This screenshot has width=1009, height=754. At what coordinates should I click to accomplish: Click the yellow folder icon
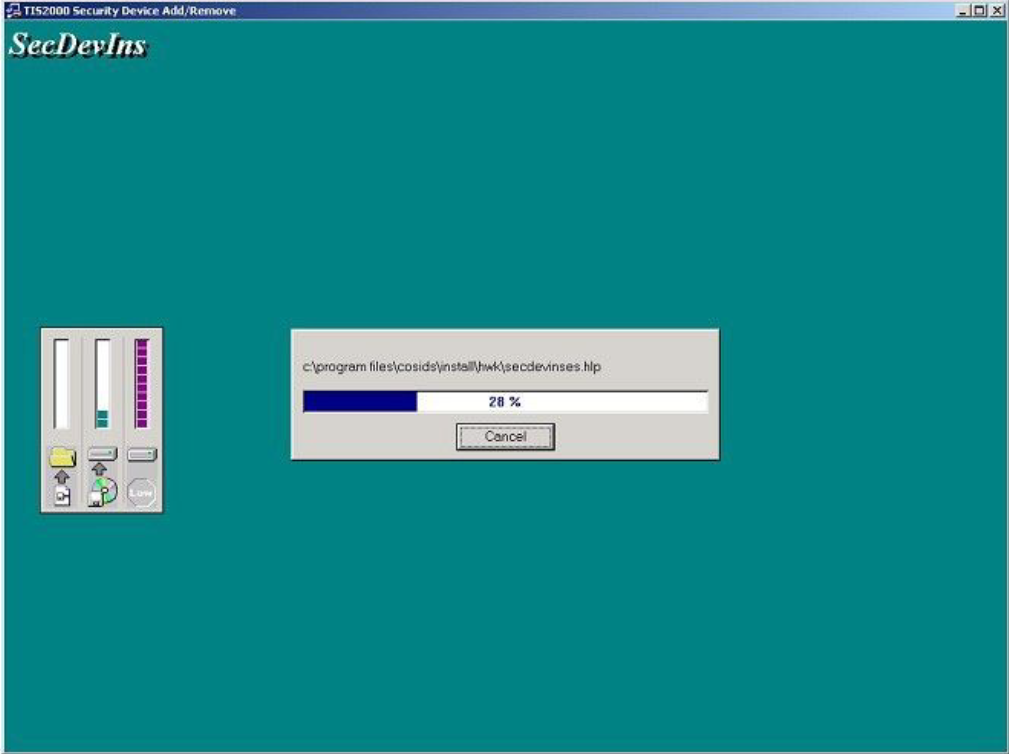point(62,457)
